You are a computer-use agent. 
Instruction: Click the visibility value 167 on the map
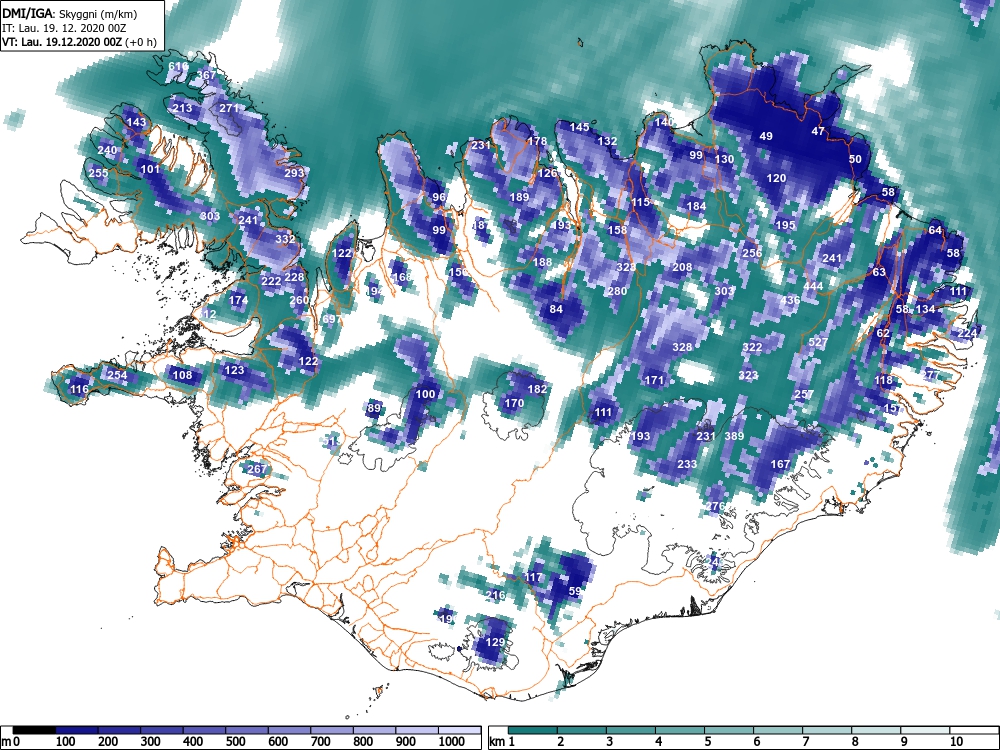click(x=781, y=464)
